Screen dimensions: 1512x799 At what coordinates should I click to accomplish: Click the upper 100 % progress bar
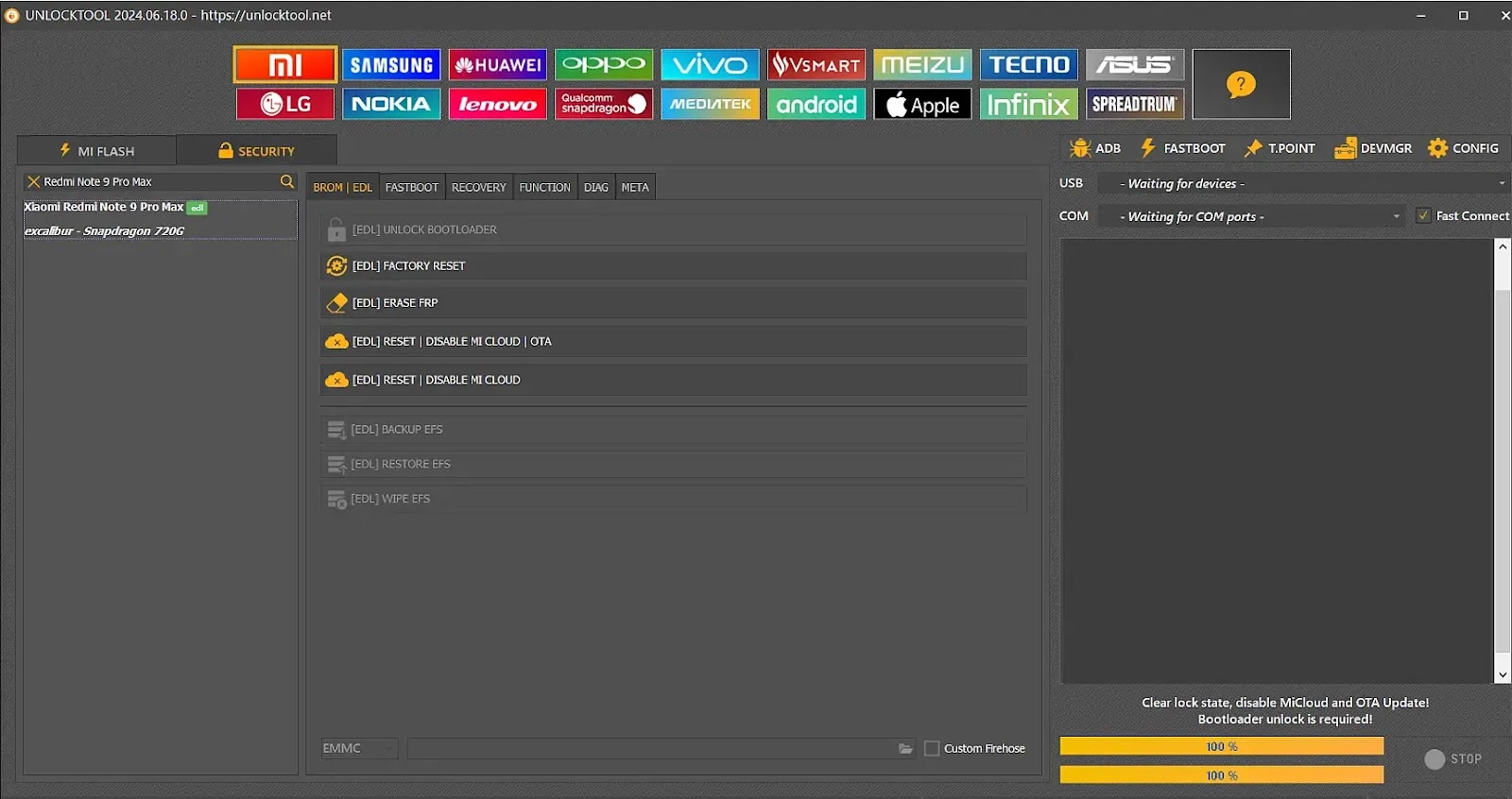(1222, 746)
